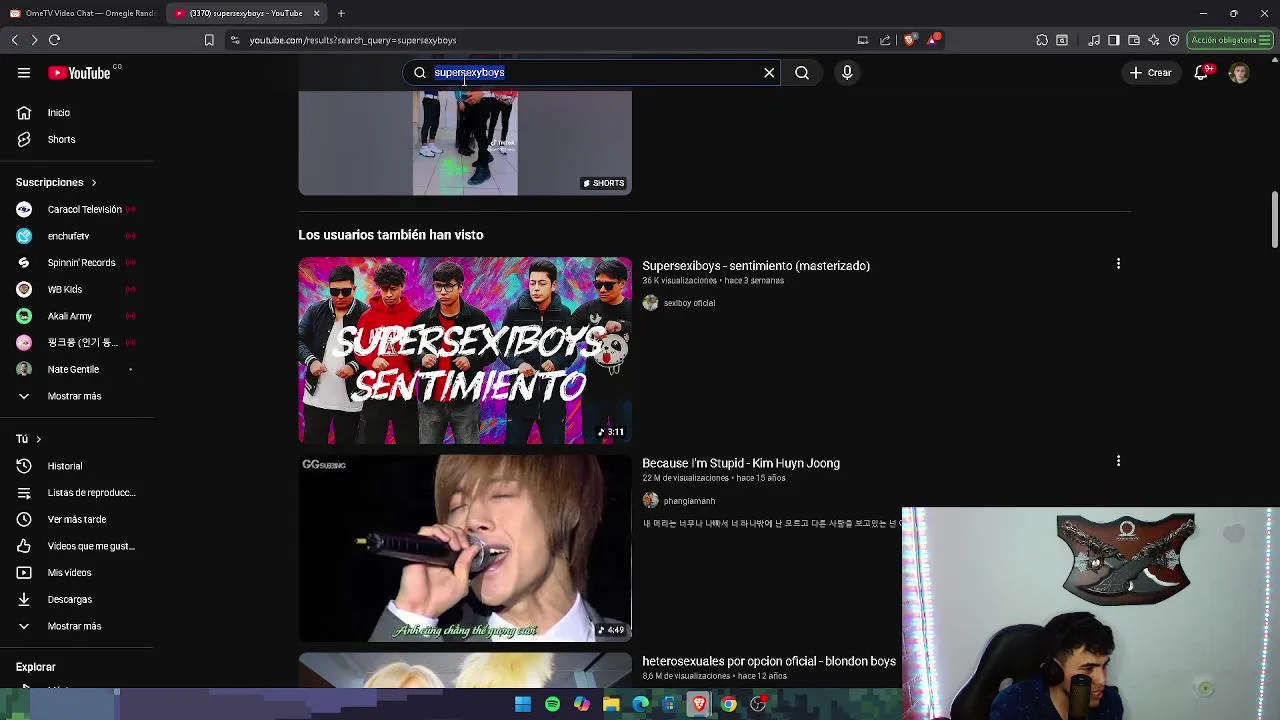1280x720 pixels.
Task: Open Google Chrome from the taskbar
Action: click(x=729, y=704)
